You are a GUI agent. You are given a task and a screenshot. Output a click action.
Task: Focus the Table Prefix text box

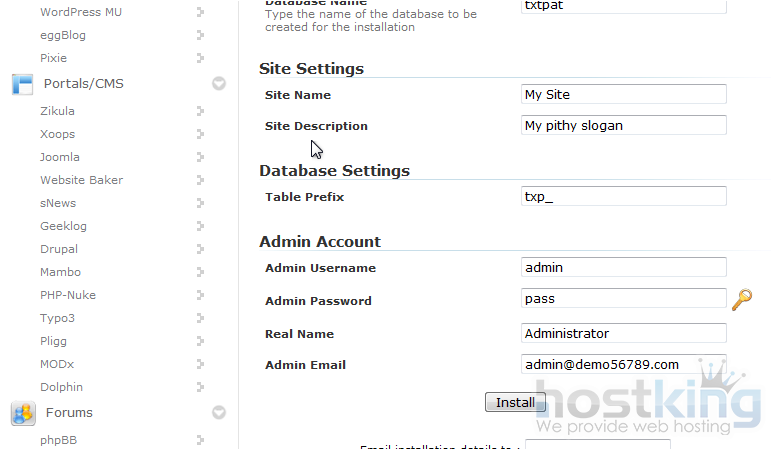tap(624, 197)
